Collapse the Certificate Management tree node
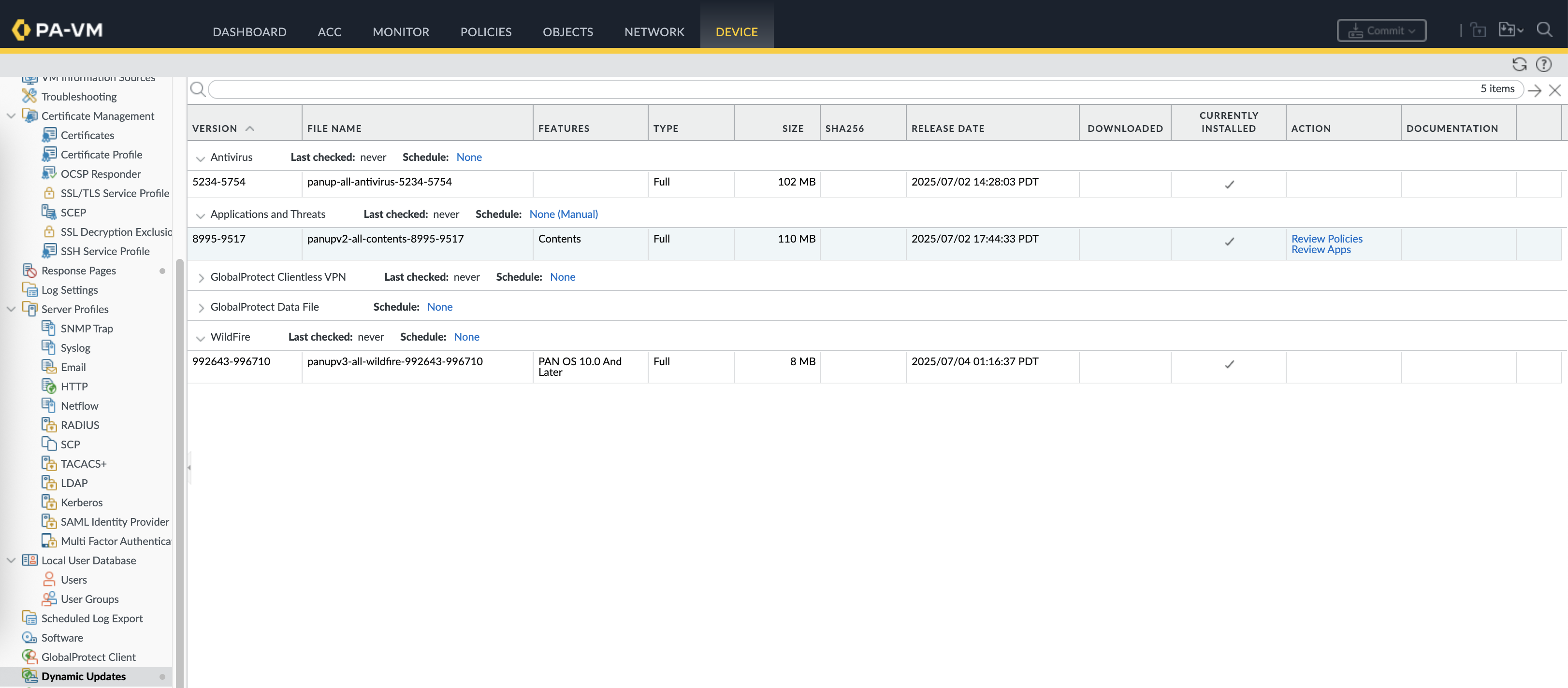 point(11,115)
